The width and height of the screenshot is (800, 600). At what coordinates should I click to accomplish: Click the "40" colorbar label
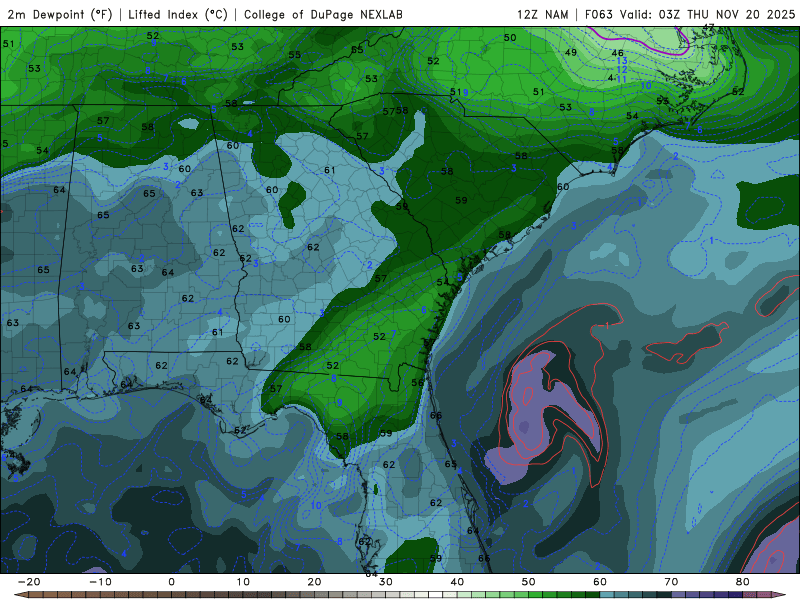tap(457, 582)
